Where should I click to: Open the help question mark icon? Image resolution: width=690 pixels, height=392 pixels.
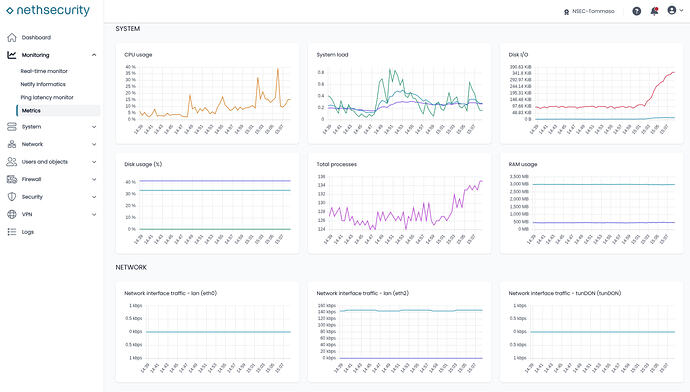pyautogui.click(x=636, y=11)
